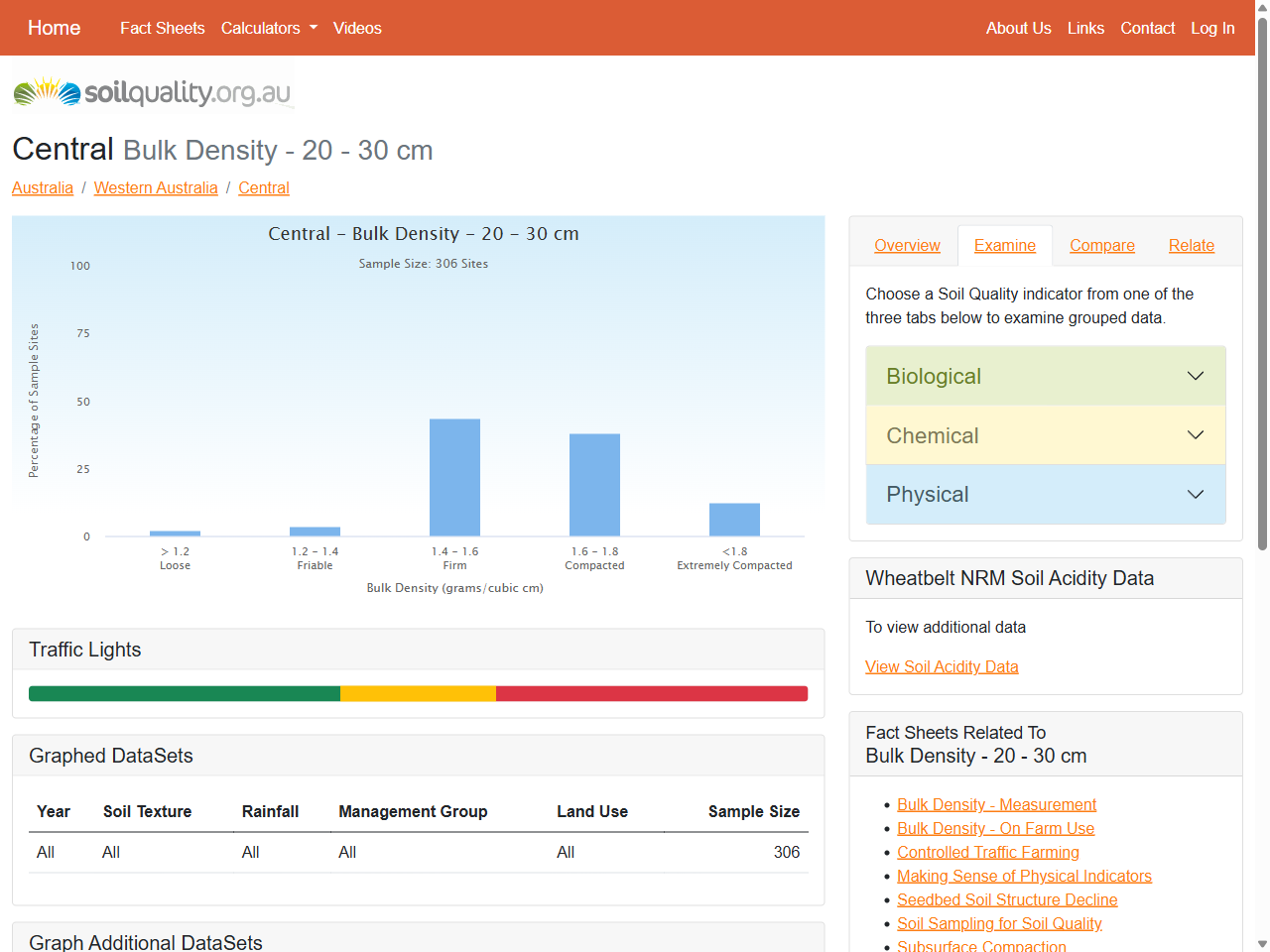Click the green traffic light segment
This screenshot has width=1270, height=952.
[184, 693]
